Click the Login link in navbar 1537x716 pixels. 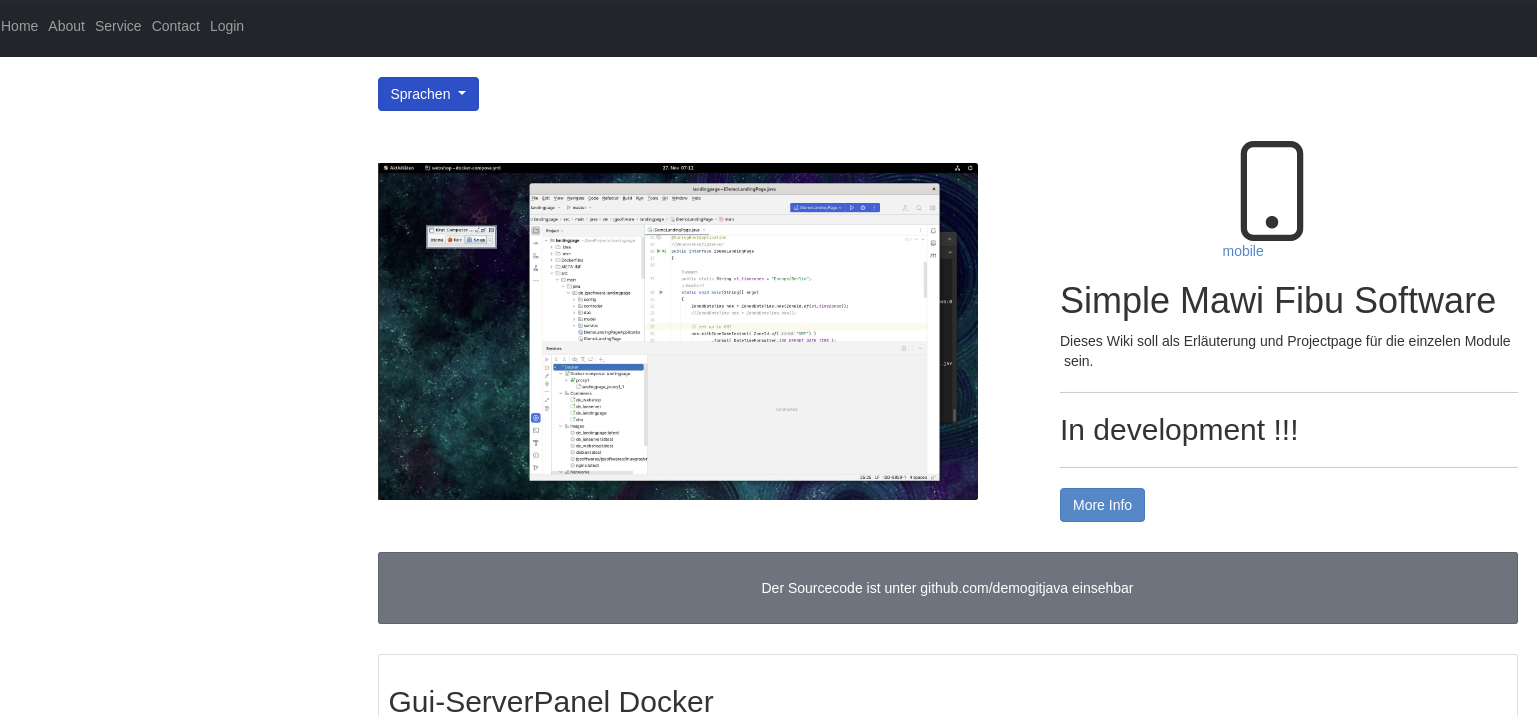[x=227, y=26]
